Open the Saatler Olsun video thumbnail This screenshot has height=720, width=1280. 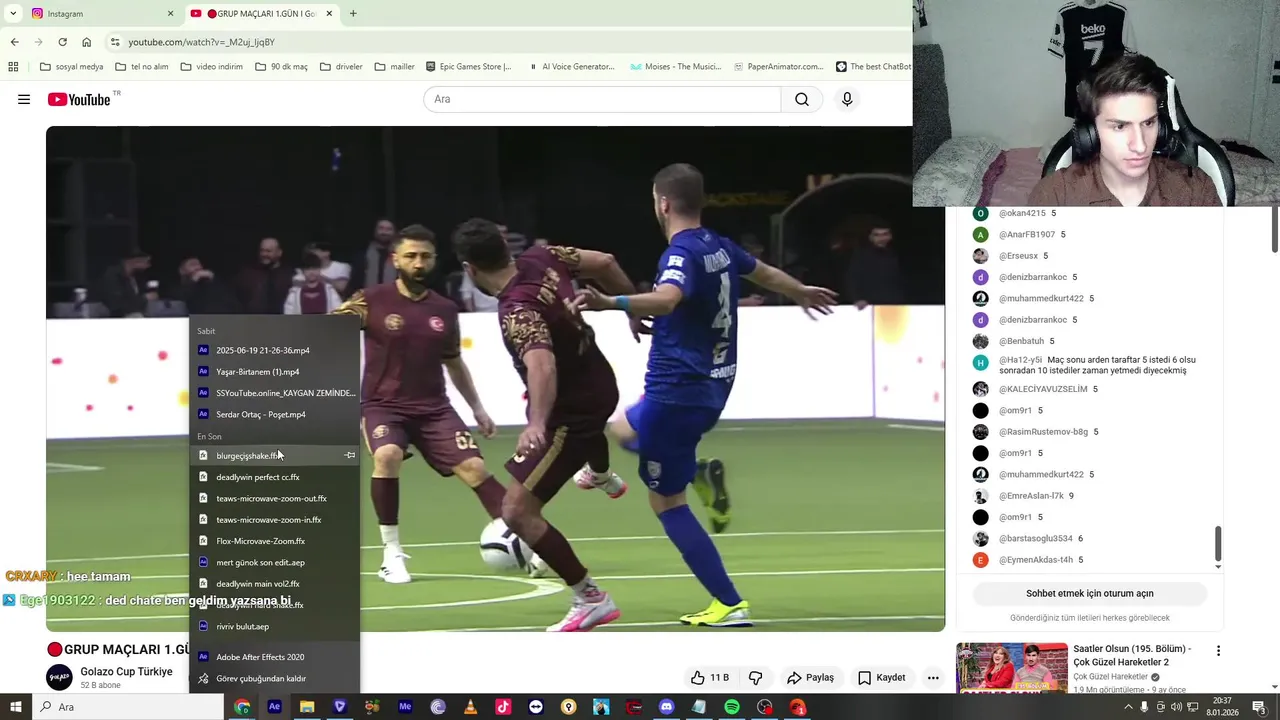(1011, 668)
